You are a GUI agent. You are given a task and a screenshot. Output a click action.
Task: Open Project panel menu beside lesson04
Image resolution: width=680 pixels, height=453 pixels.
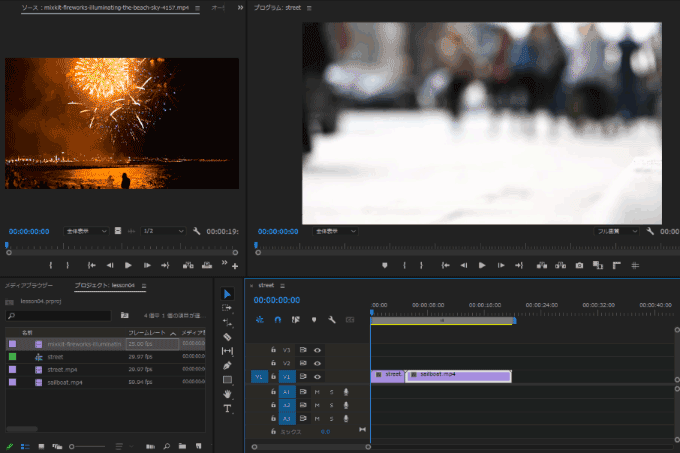click(144, 286)
